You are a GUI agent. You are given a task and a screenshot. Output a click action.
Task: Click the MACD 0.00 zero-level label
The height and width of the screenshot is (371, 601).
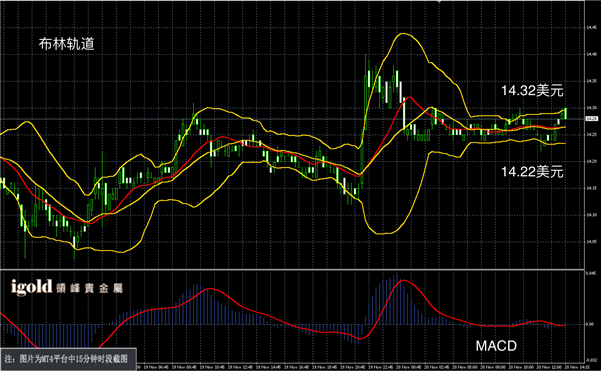590,324
